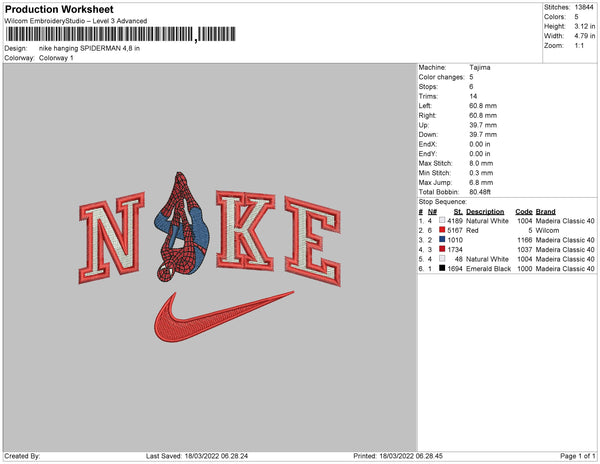Click the red swoosh in the design preview

[x=224, y=317]
